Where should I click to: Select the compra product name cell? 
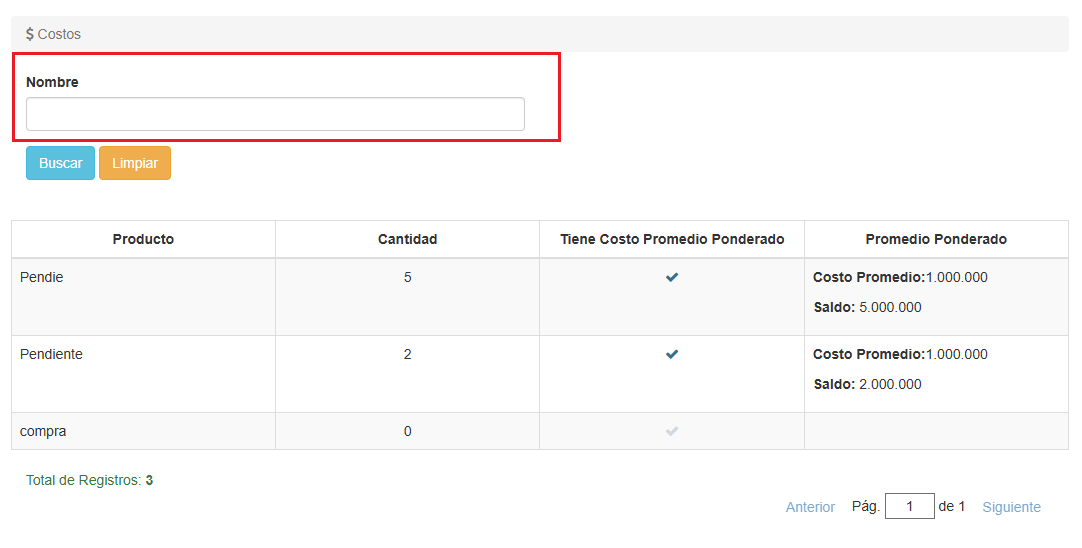point(43,431)
